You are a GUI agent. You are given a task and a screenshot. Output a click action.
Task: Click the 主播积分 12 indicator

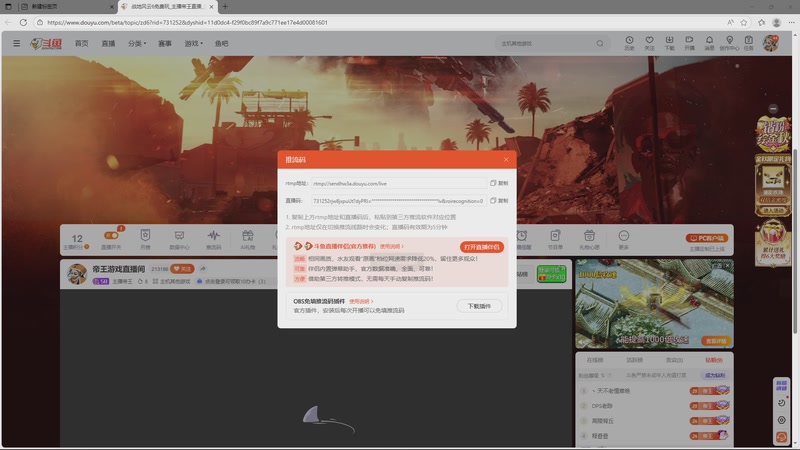[x=77, y=241]
